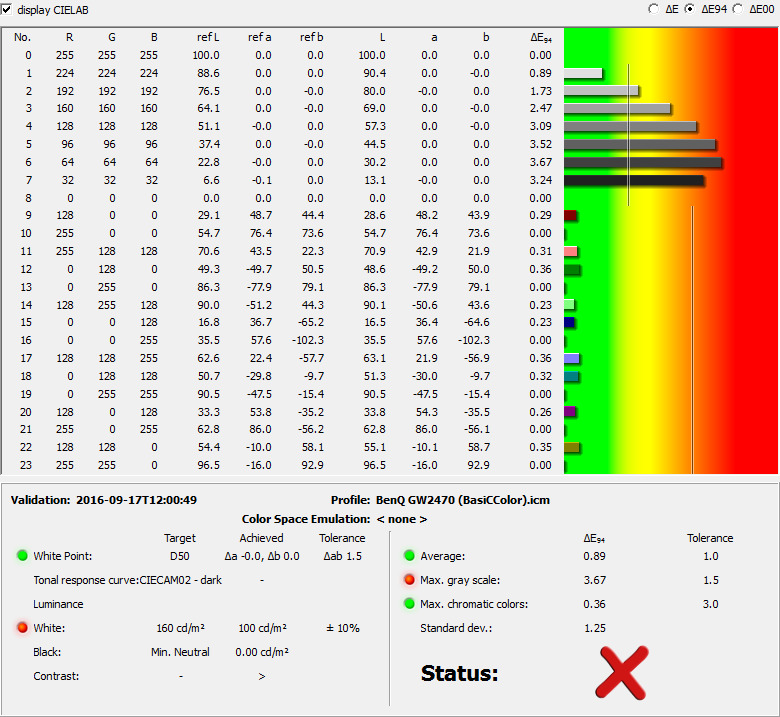
Task: Click the red indicator beside White luminance
Action: pos(22,627)
